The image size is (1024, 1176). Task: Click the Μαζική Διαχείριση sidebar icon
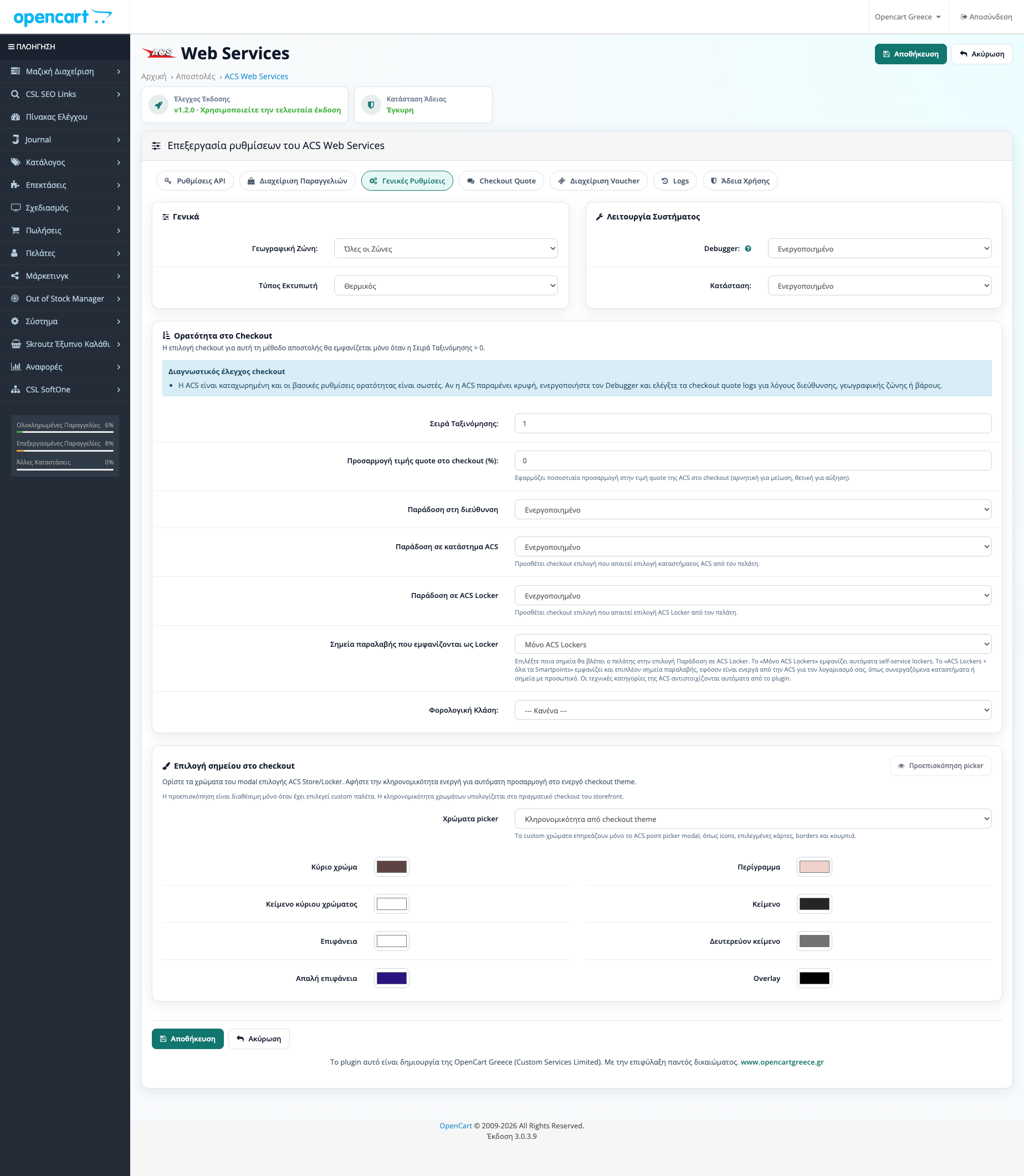point(16,71)
